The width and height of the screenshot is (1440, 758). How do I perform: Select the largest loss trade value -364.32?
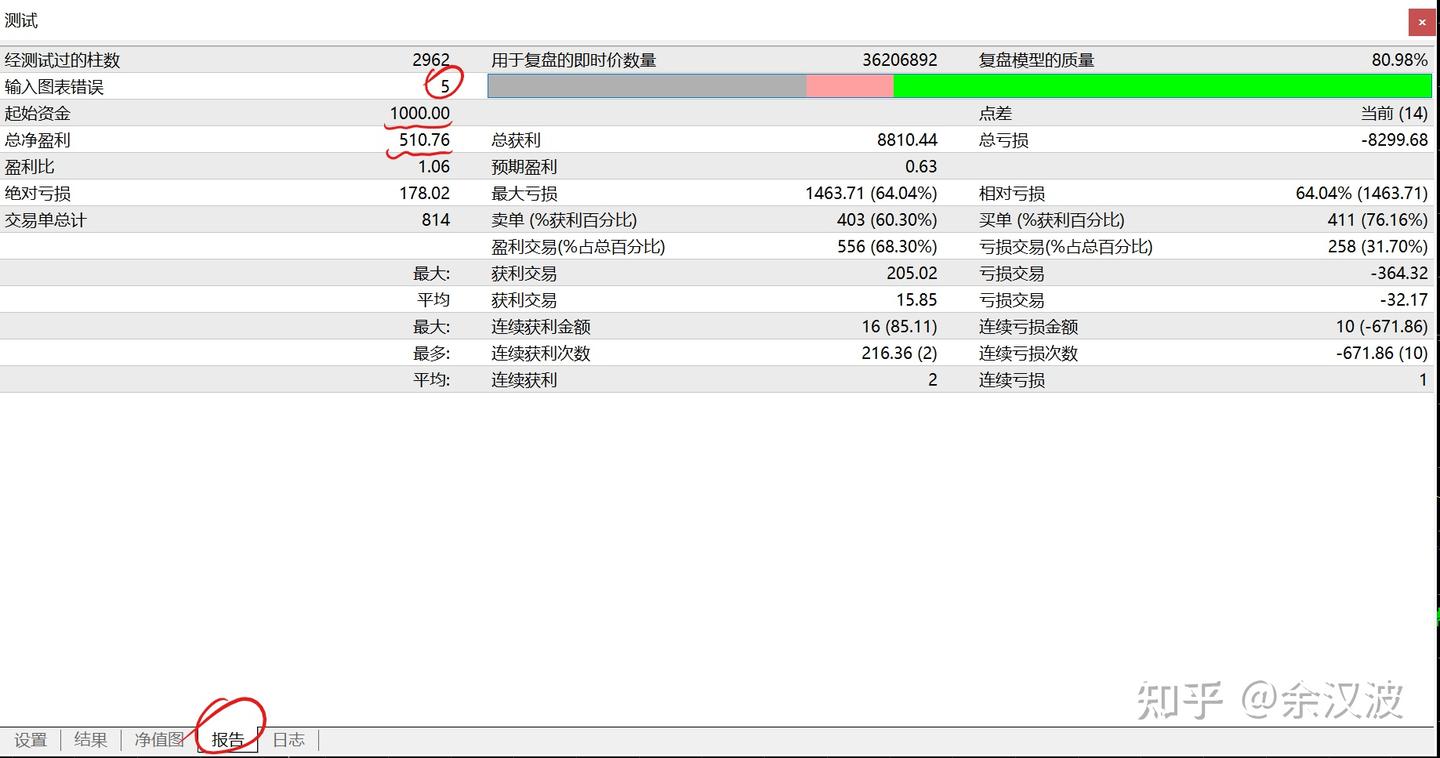(1399, 273)
